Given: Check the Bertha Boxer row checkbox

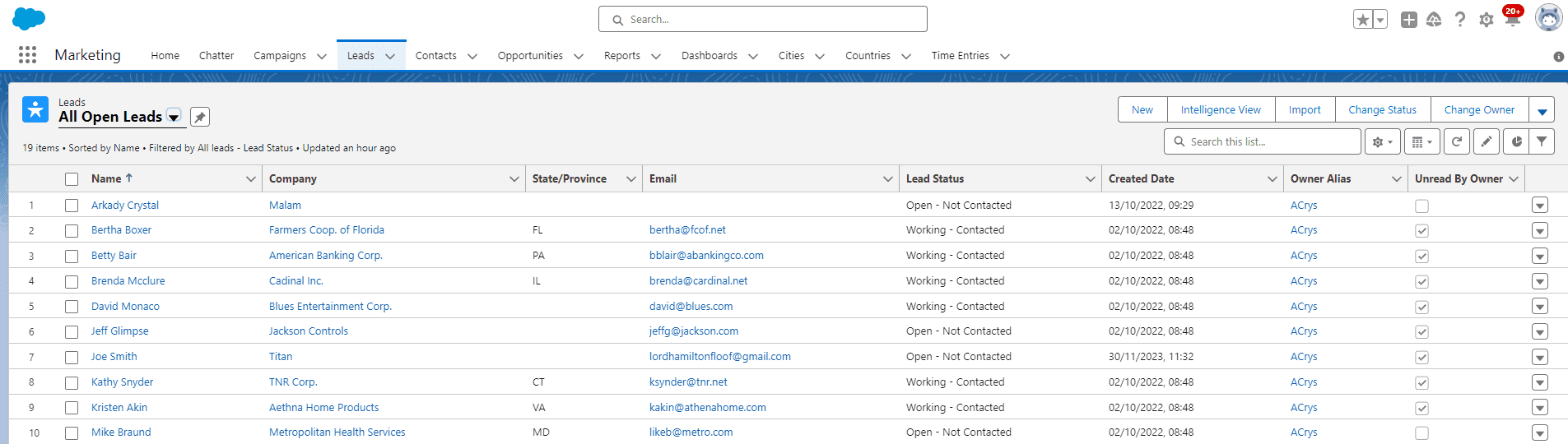Looking at the screenshot, I should point(72,231).
